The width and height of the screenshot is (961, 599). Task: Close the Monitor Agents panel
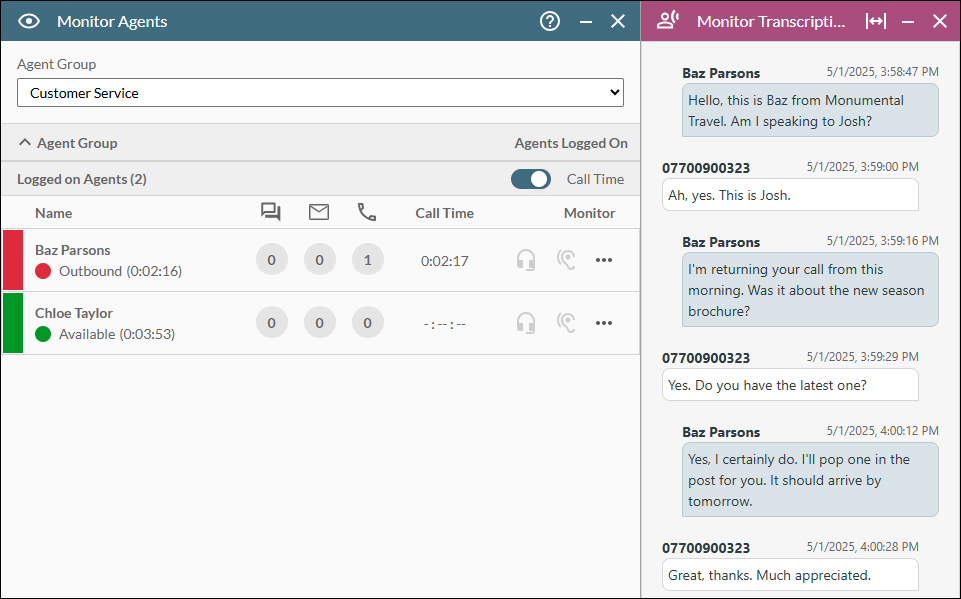[618, 21]
